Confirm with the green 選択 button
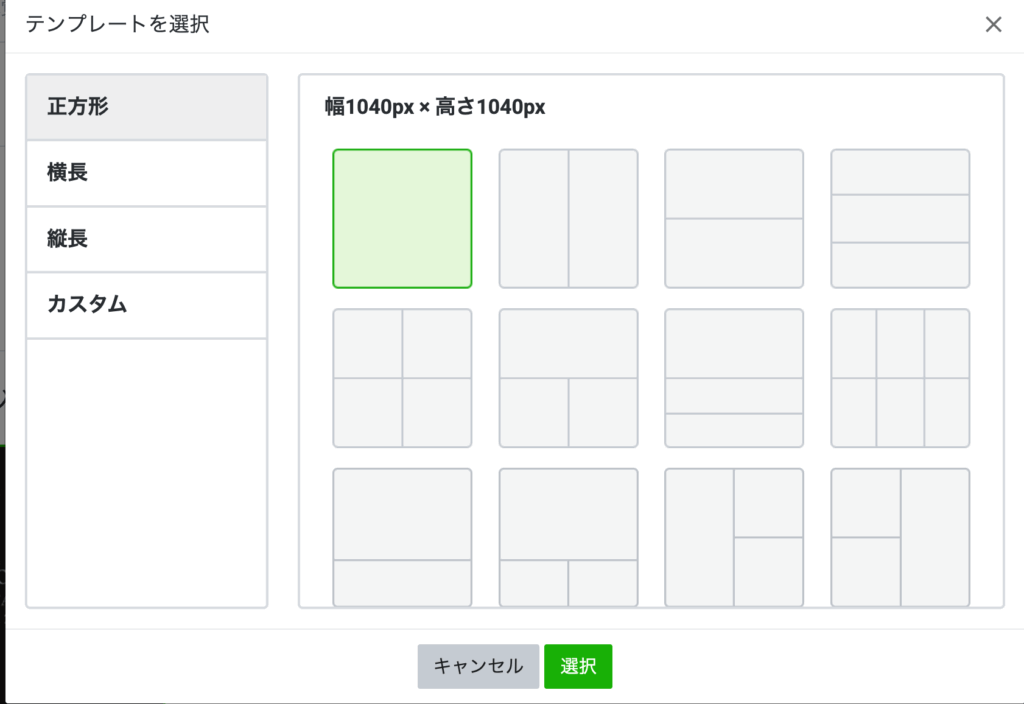 pos(578,666)
